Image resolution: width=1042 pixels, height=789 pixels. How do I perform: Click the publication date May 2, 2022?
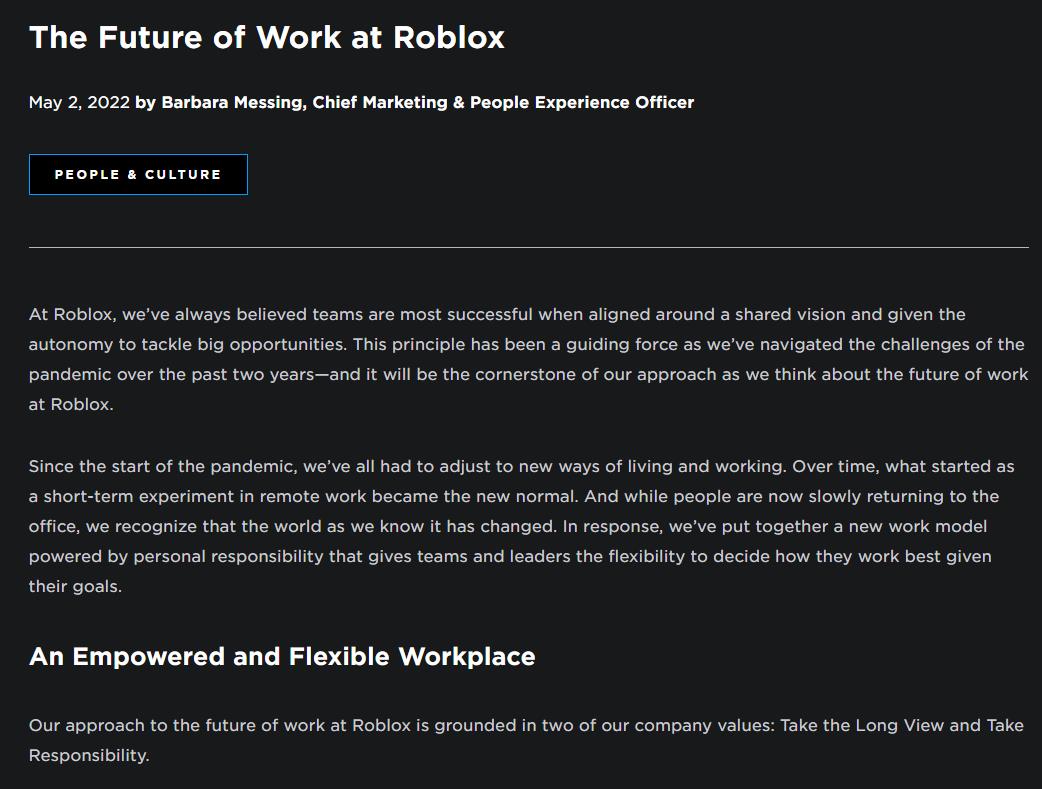pyautogui.click(x=79, y=102)
